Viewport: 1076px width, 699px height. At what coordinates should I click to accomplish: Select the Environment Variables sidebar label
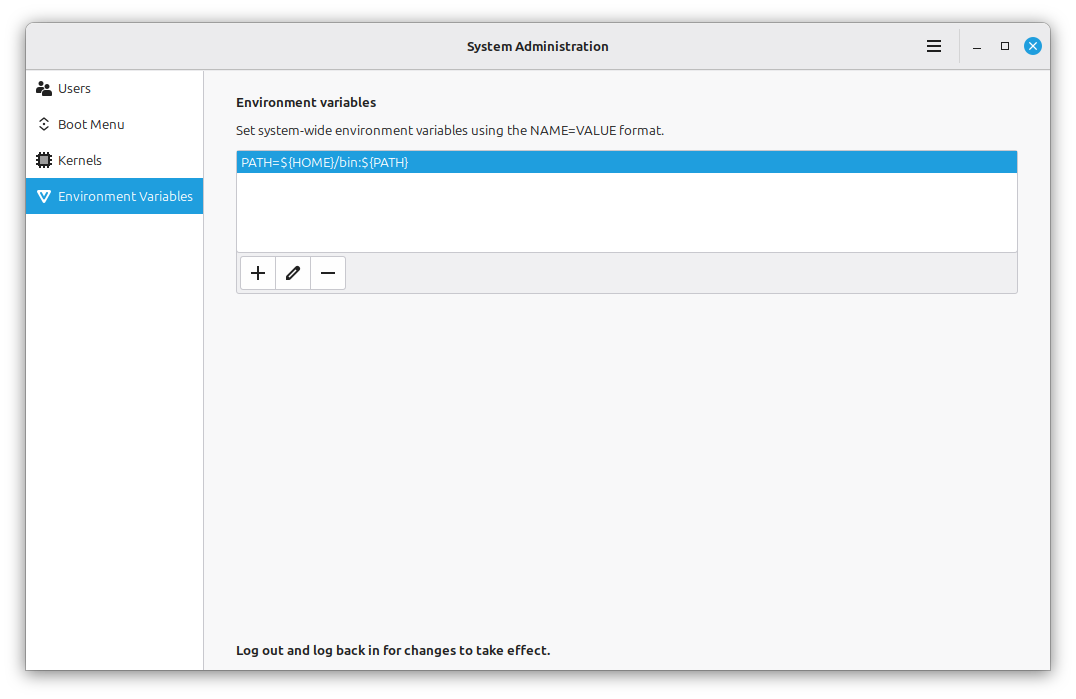pyautogui.click(x=126, y=196)
